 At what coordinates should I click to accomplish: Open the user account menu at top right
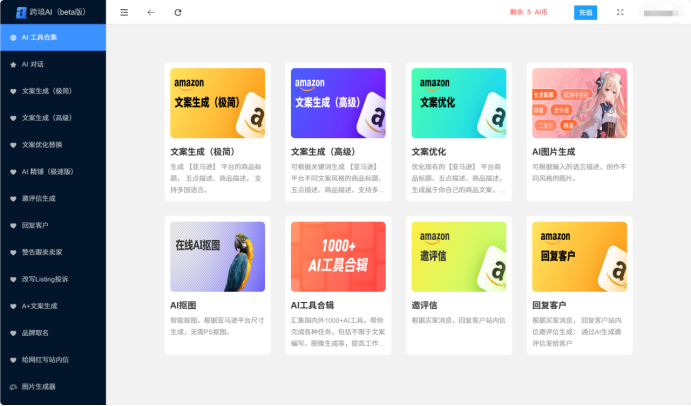point(660,12)
